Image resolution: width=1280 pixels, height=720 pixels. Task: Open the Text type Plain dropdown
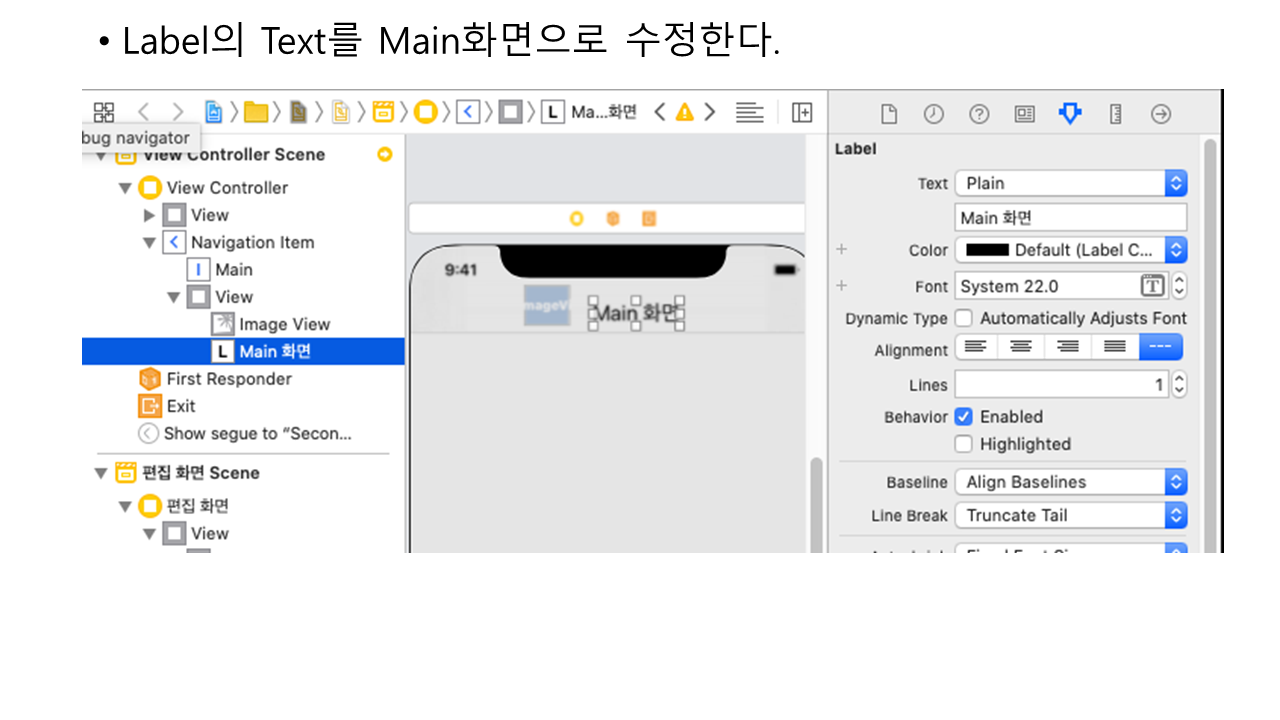[1070, 183]
